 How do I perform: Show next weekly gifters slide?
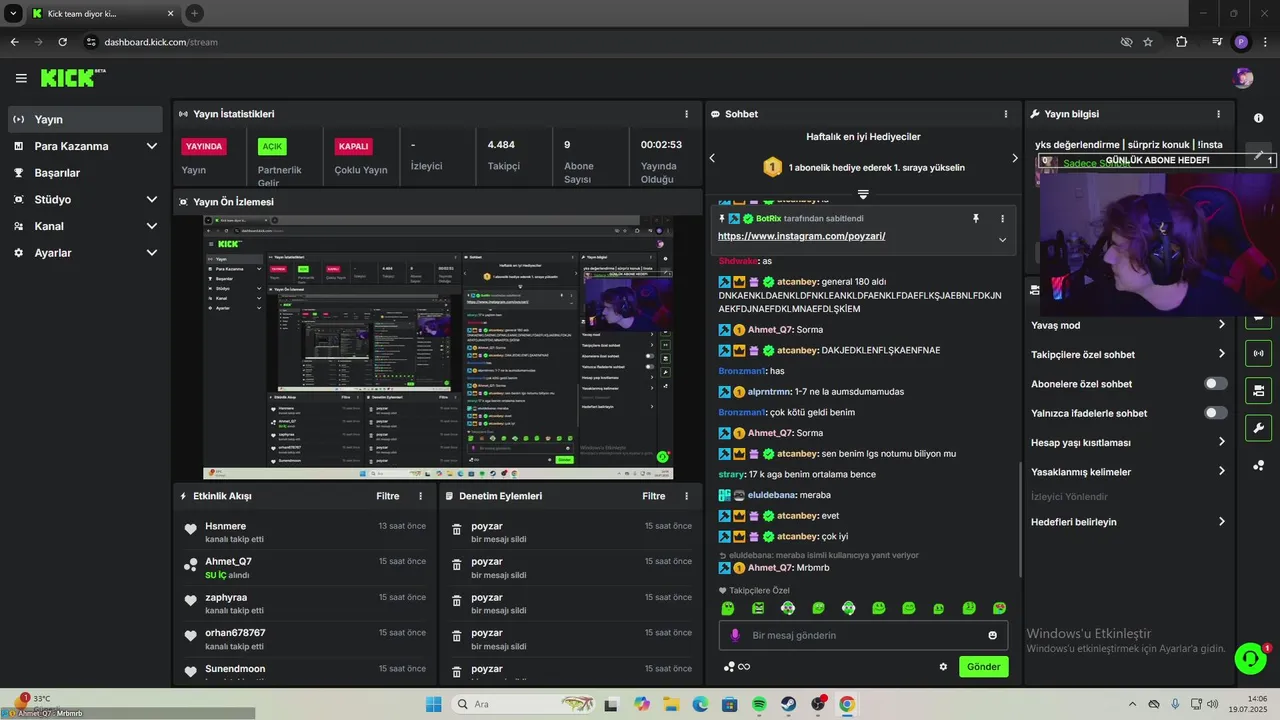click(1014, 158)
